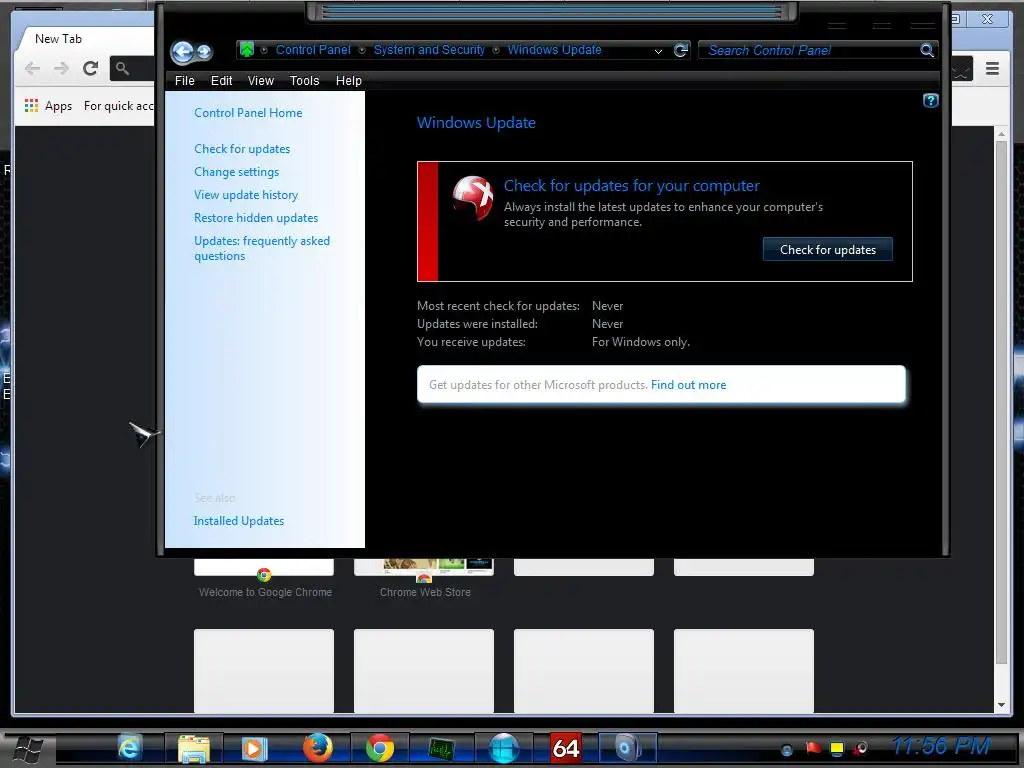Click Check for updates for your computer heading
The height and width of the screenshot is (768, 1024).
632,185
